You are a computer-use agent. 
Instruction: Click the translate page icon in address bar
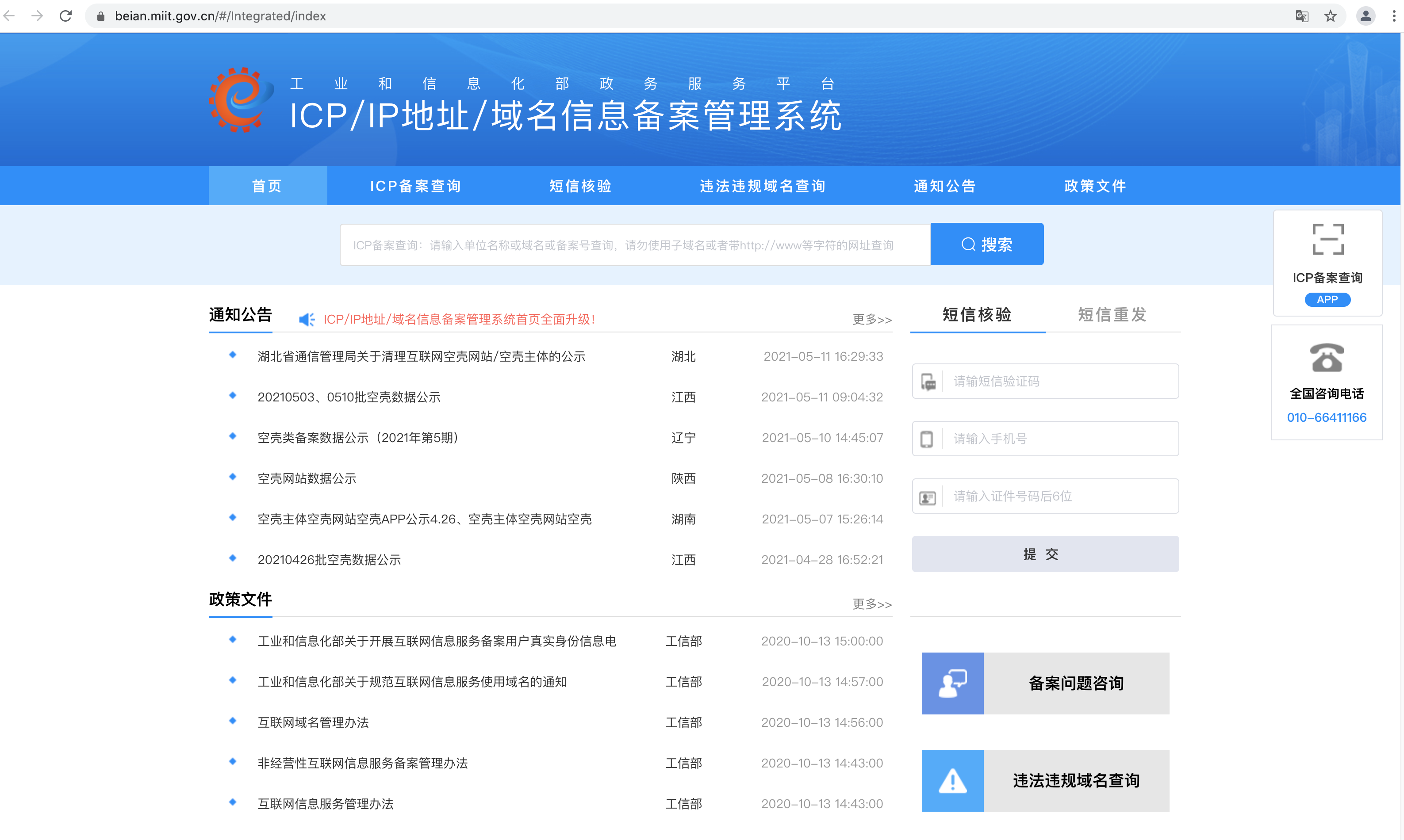pyautogui.click(x=1301, y=16)
